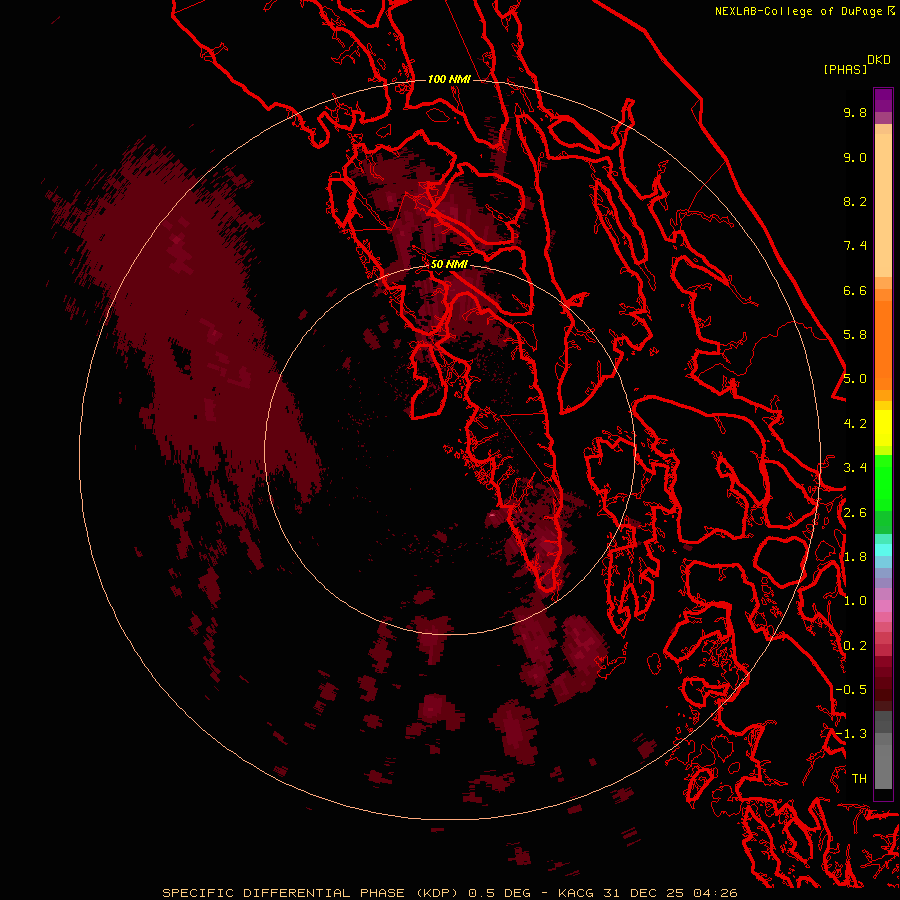
Task: Click the DKD product label above legend
Action: click(x=879, y=60)
